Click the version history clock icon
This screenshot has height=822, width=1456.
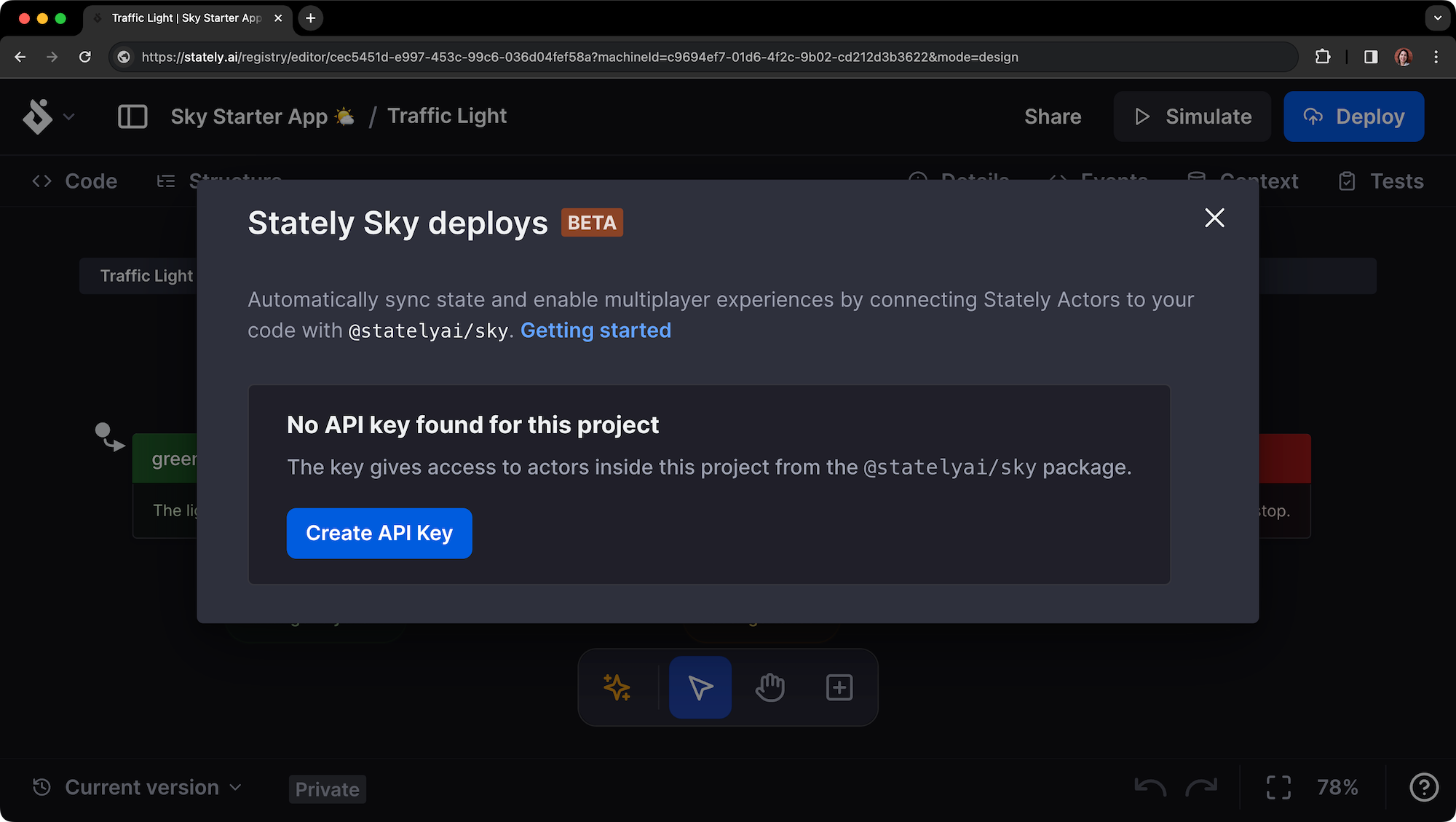coord(41,787)
